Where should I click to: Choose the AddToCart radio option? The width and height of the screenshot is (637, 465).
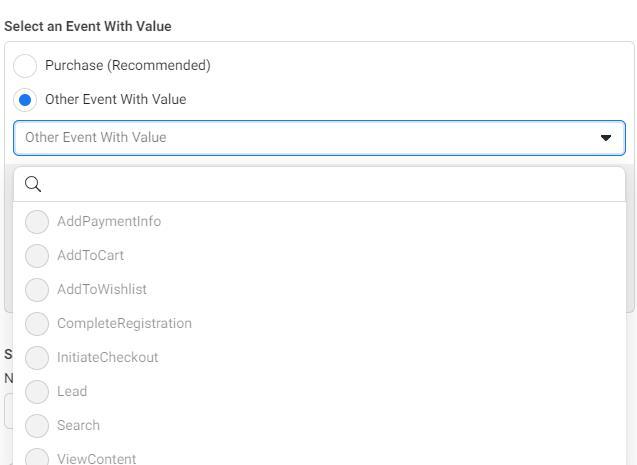click(37, 256)
